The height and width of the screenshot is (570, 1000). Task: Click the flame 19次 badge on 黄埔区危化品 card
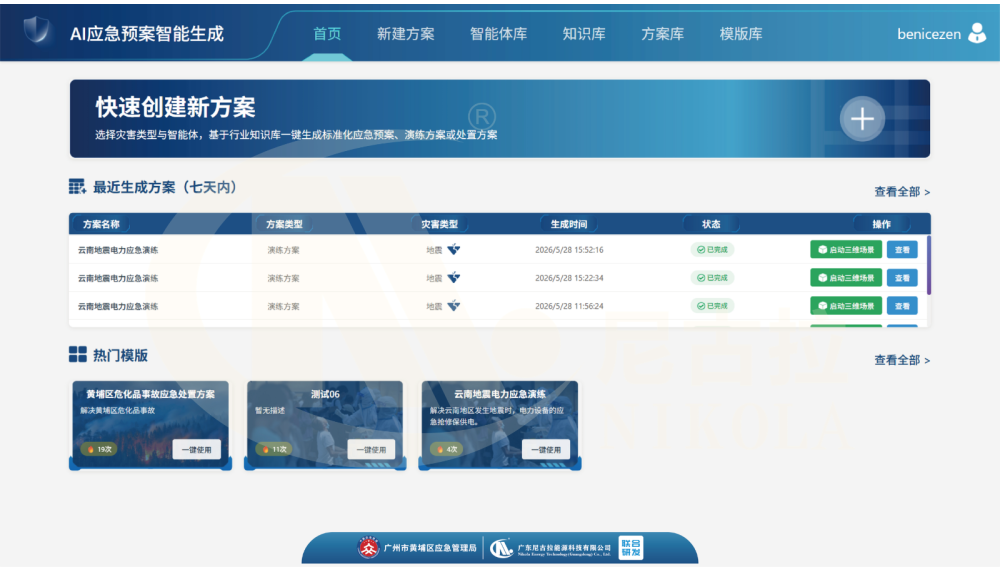pyautogui.click(x=99, y=449)
